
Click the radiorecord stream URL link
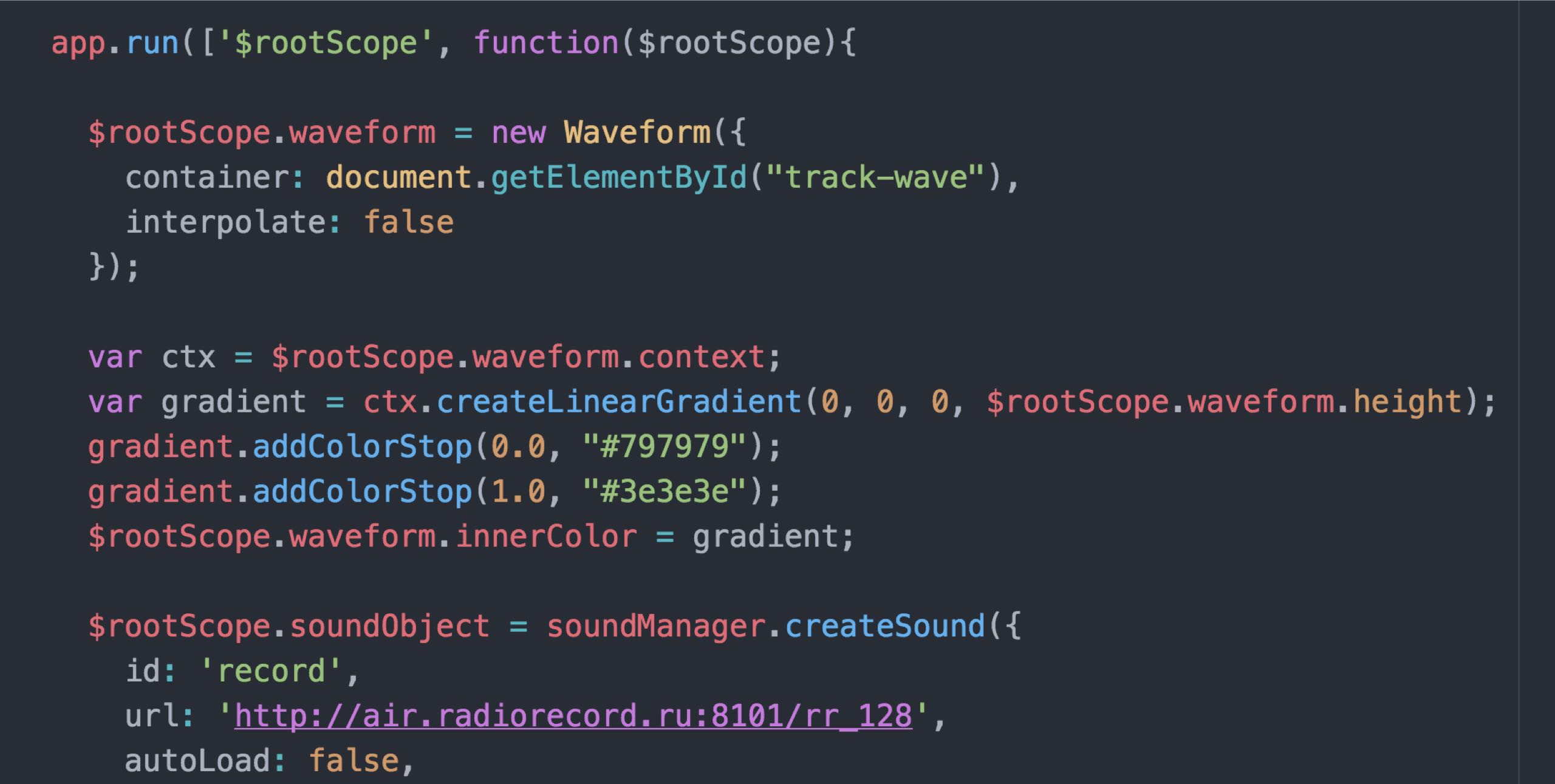point(573,716)
